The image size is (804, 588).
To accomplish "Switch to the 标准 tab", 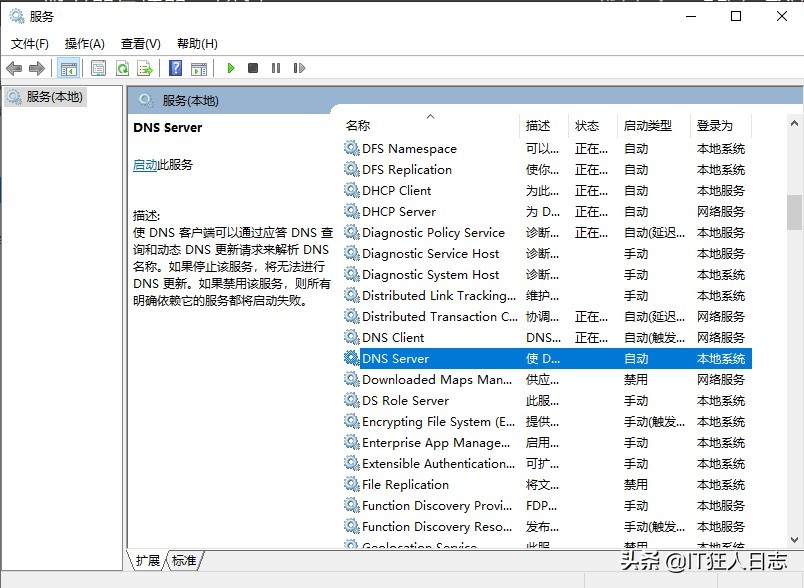I will point(183,561).
